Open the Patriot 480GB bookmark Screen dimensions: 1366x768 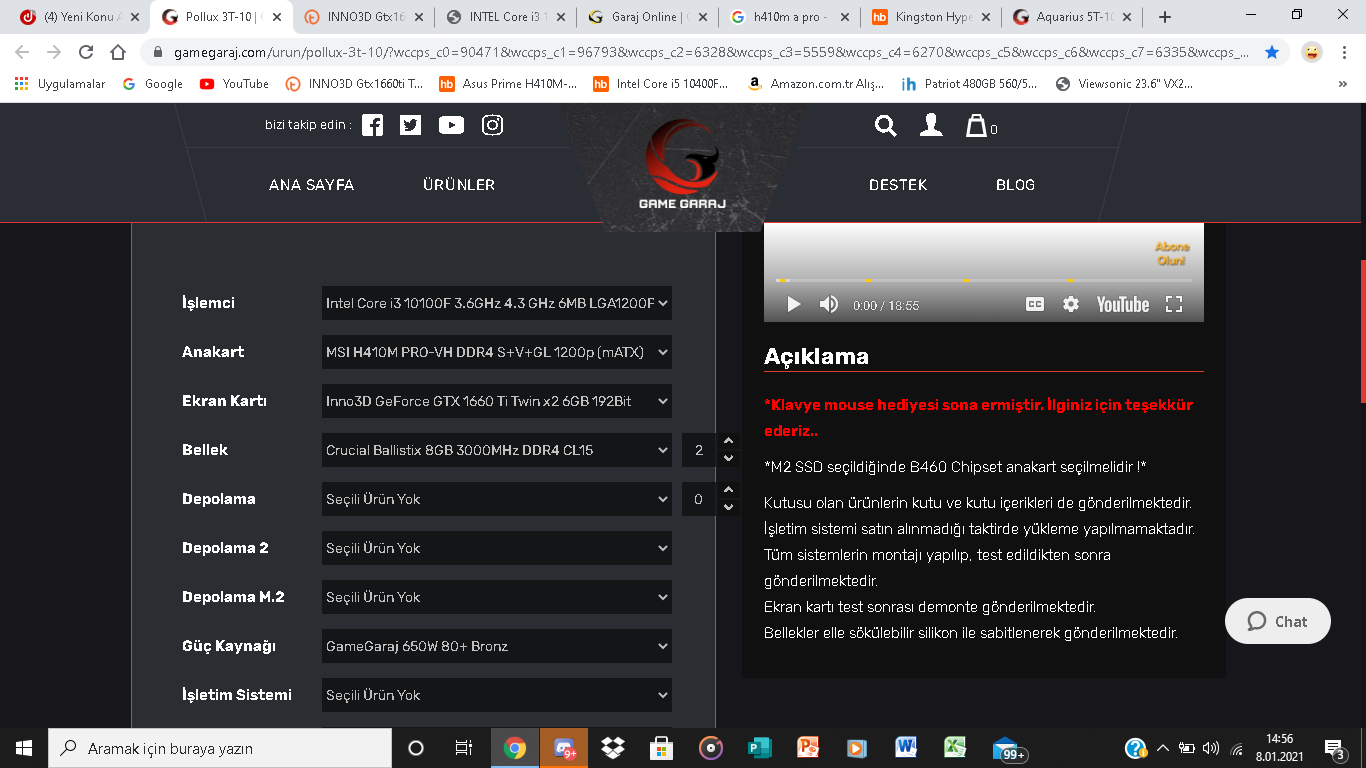[969, 84]
